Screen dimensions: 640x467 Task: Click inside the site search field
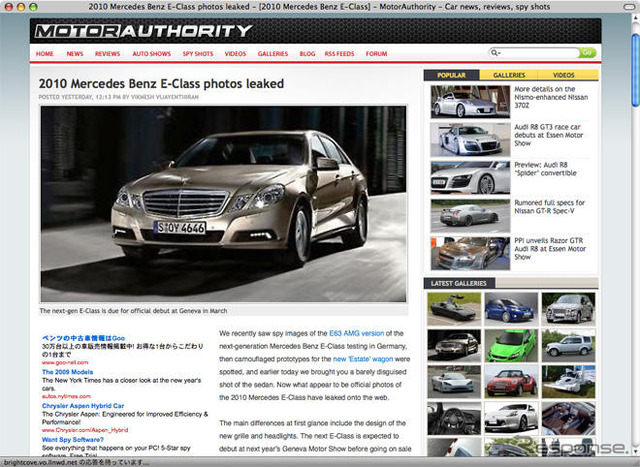(x=539, y=53)
